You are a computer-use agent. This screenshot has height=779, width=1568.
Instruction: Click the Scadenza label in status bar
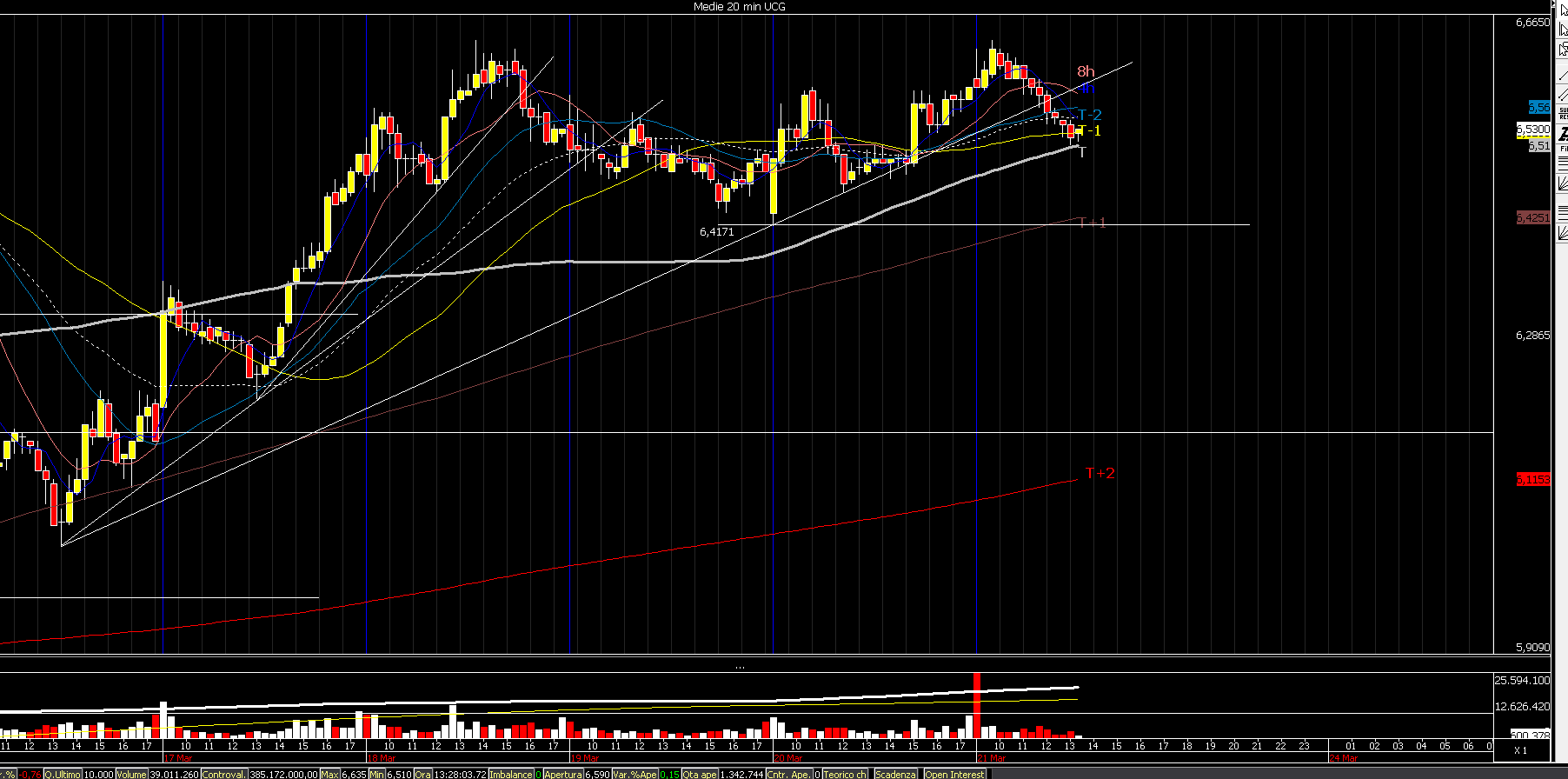point(895,774)
